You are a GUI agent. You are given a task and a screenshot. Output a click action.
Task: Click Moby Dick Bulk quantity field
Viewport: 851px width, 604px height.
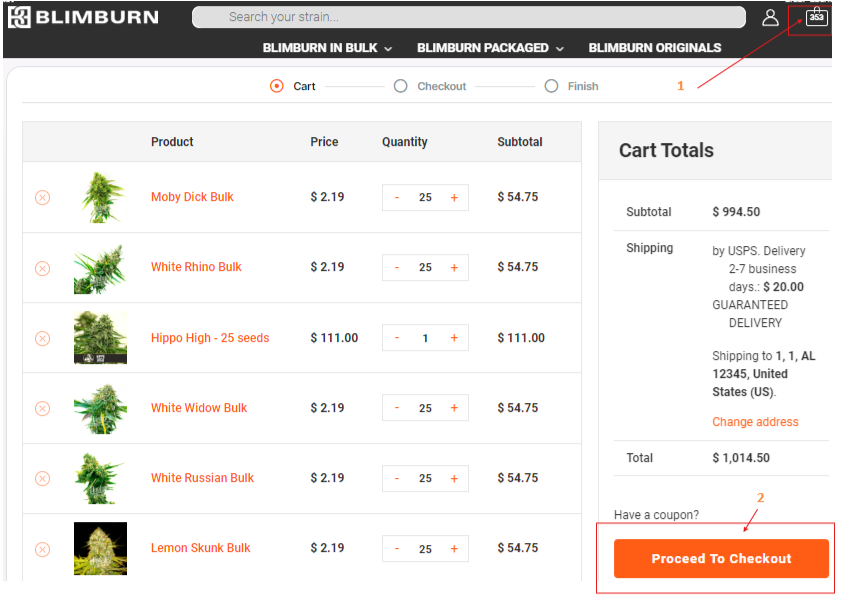coord(426,198)
